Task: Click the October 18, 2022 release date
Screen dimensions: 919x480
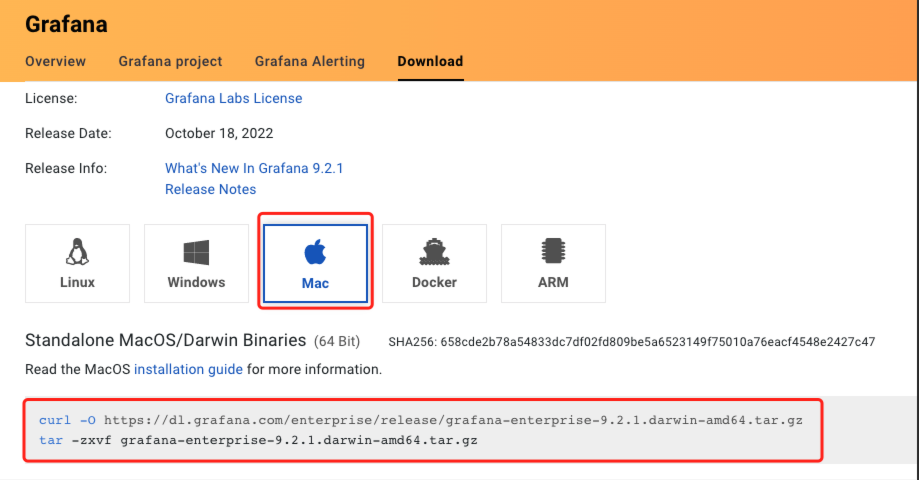Action: [219, 134]
